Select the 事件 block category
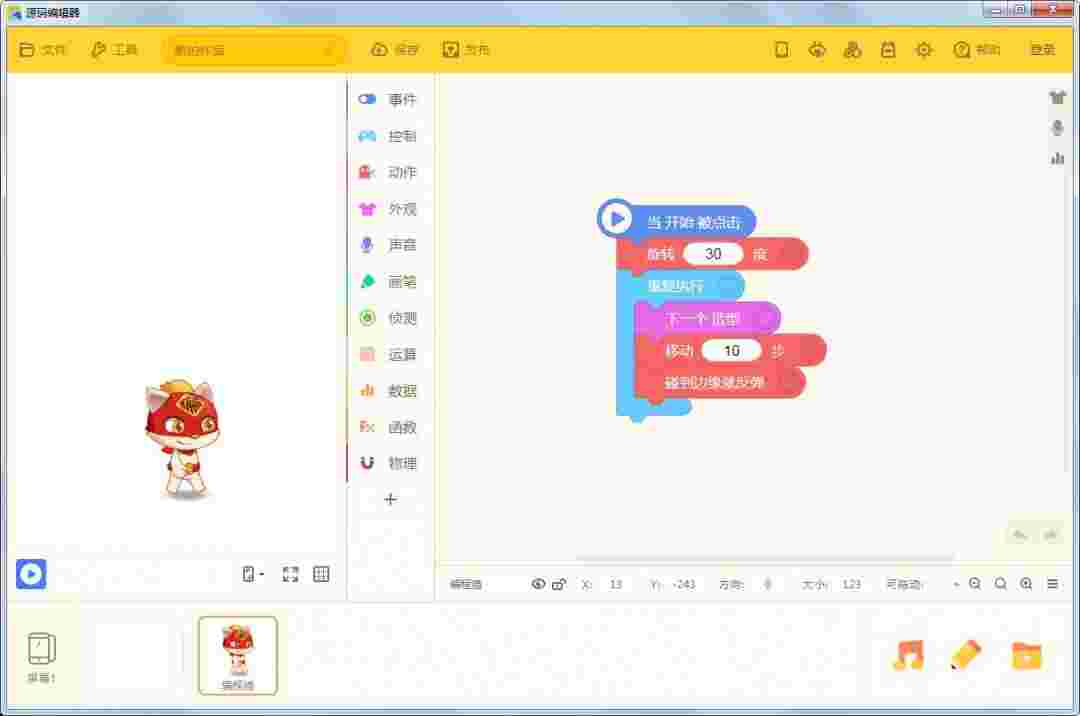Image resolution: width=1080 pixels, height=716 pixels. point(390,98)
